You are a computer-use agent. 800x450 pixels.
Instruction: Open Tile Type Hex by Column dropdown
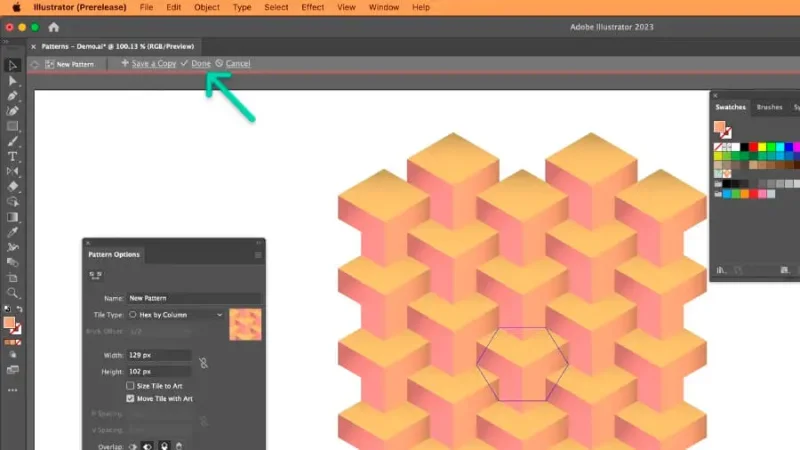click(176, 315)
